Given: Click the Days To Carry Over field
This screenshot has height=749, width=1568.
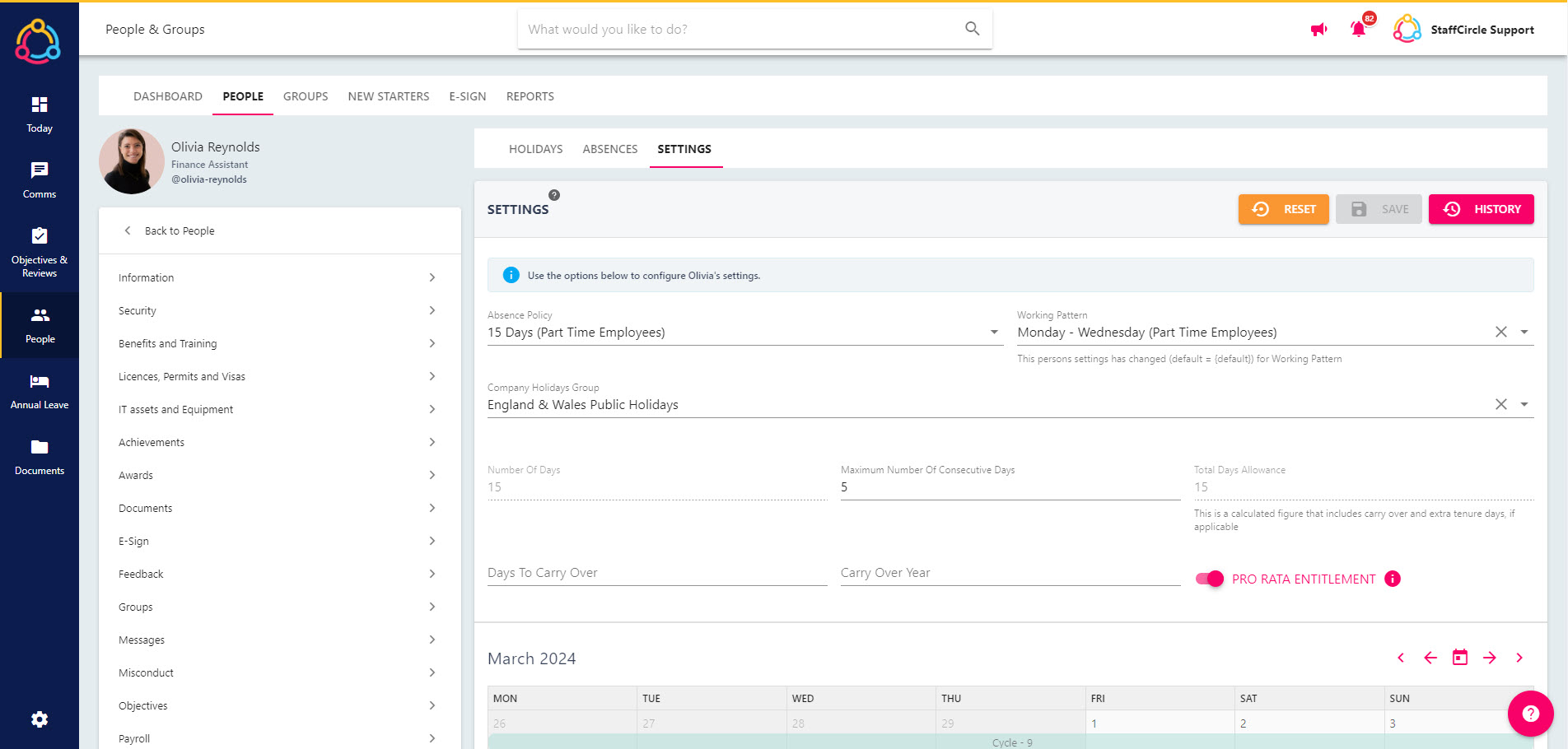Looking at the screenshot, I should (x=657, y=573).
